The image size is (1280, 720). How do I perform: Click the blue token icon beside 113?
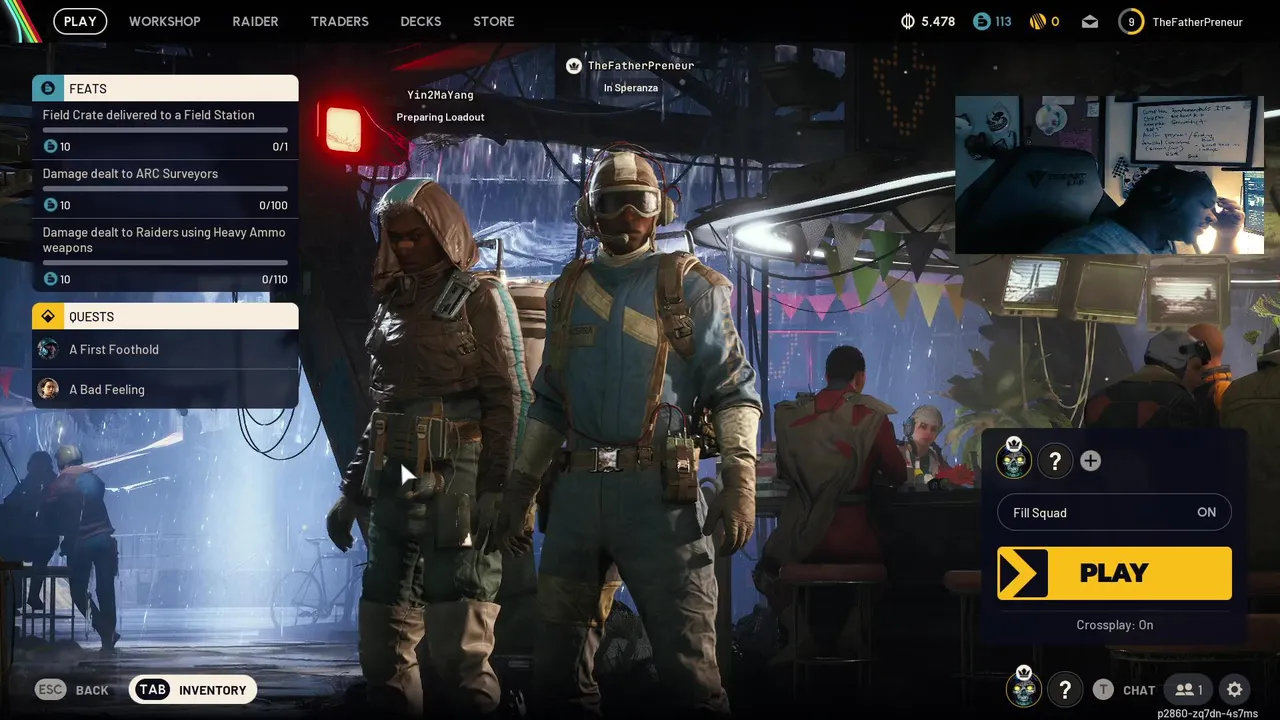(981, 21)
